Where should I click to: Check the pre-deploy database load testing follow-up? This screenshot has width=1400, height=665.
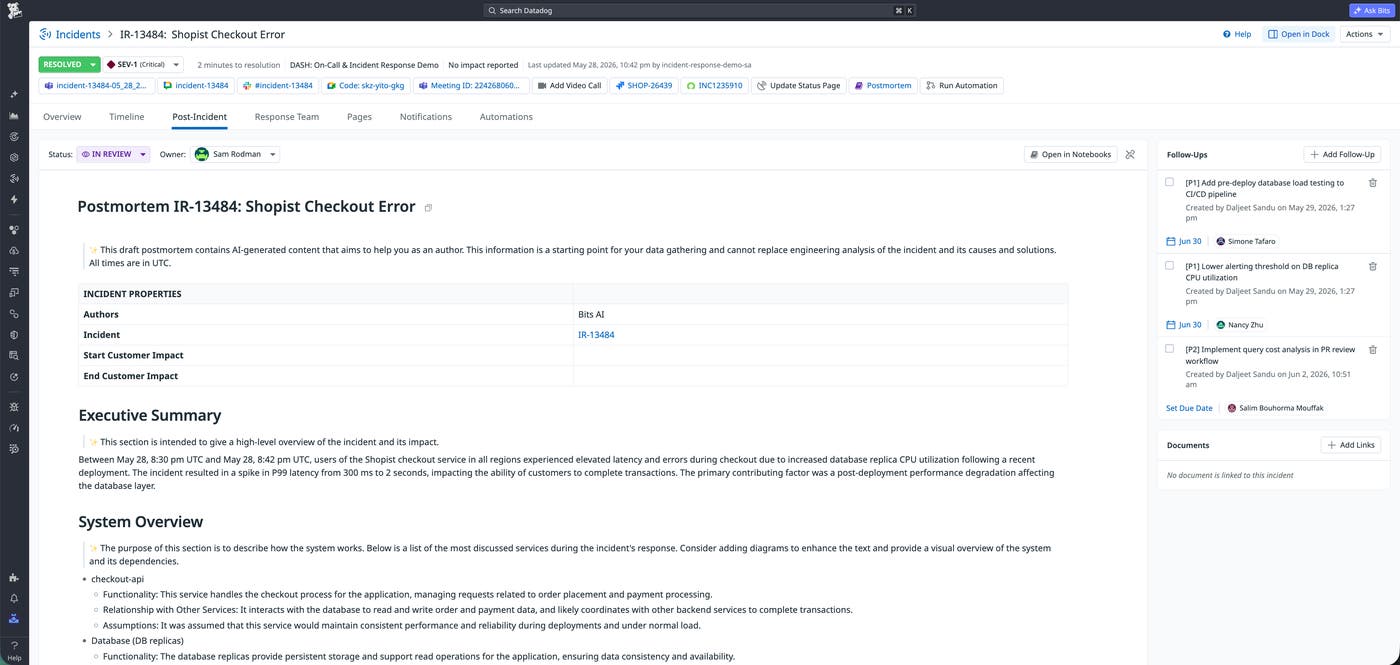[1169, 182]
